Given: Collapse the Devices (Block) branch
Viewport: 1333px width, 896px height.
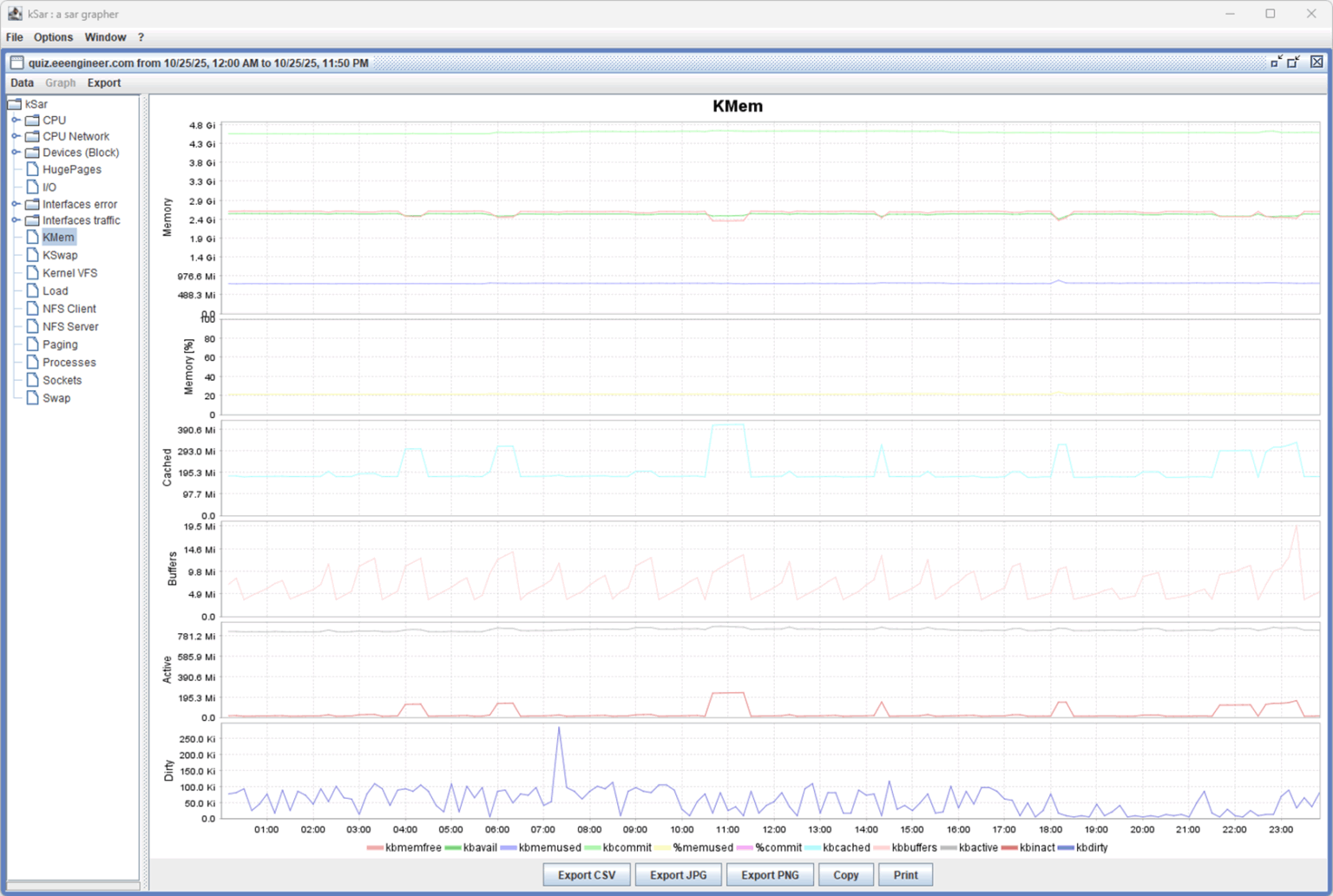Looking at the screenshot, I should click(15, 152).
